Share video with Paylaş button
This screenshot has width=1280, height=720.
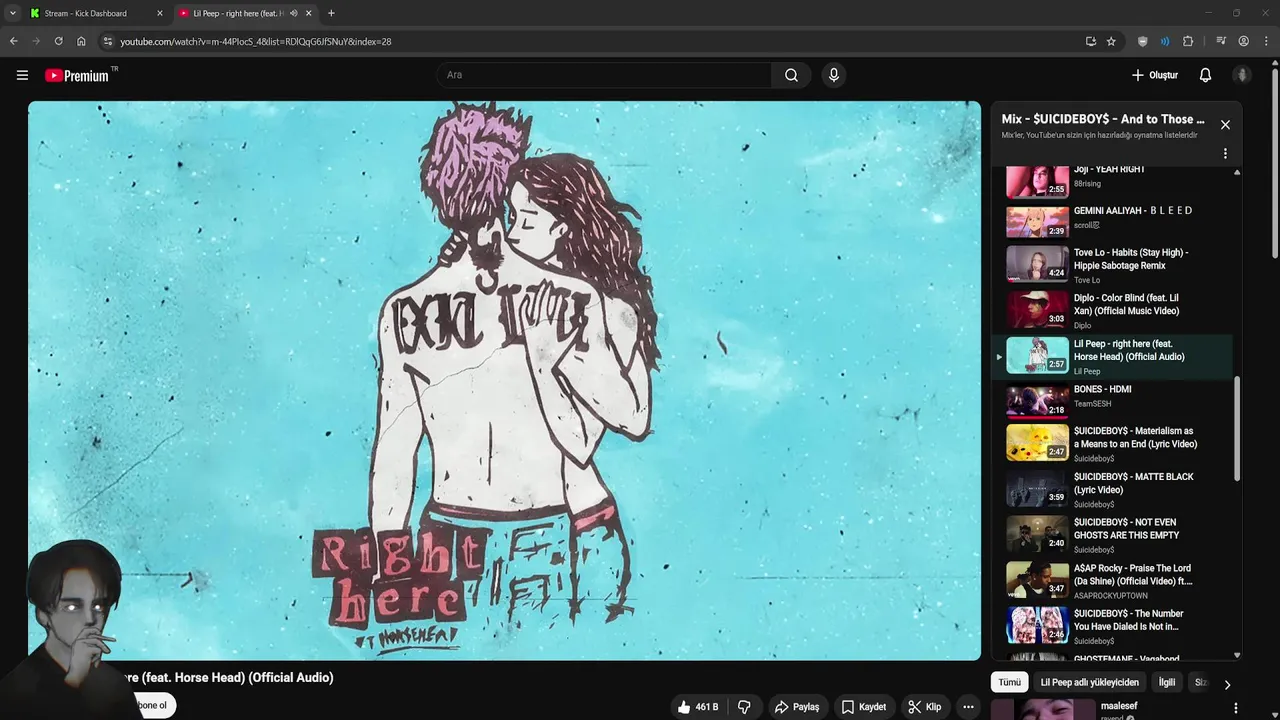797,707
